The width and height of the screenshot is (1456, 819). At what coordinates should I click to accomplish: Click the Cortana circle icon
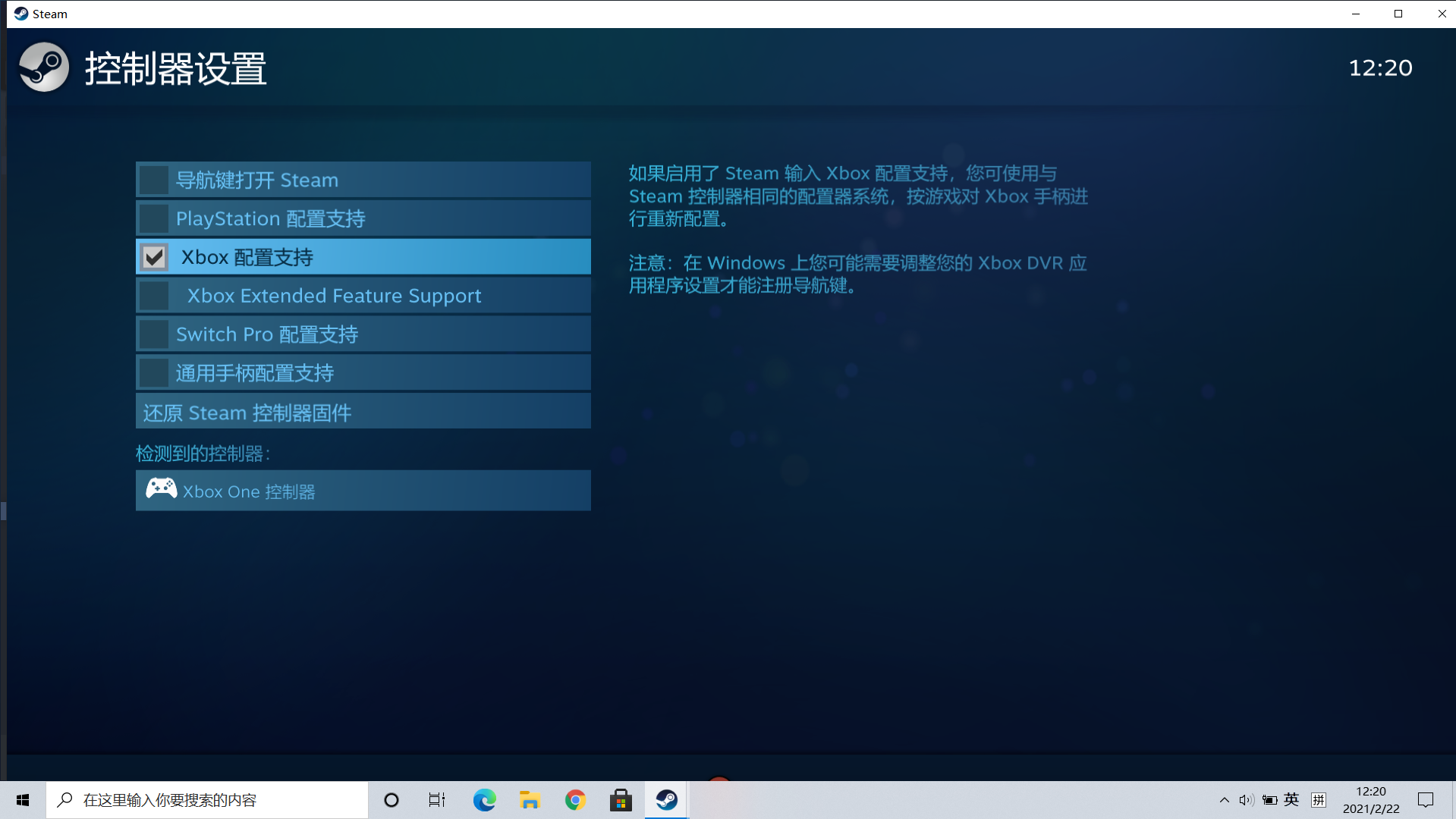(392, 800)
